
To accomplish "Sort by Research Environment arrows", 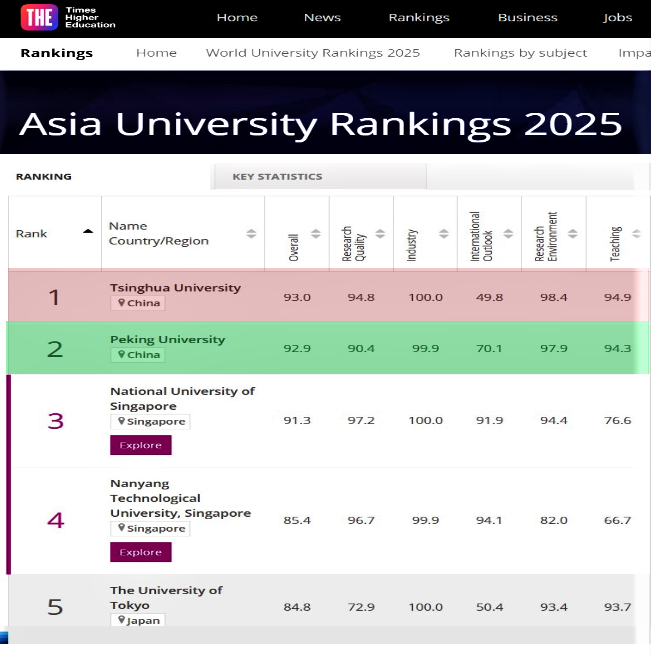I will 572,233.
